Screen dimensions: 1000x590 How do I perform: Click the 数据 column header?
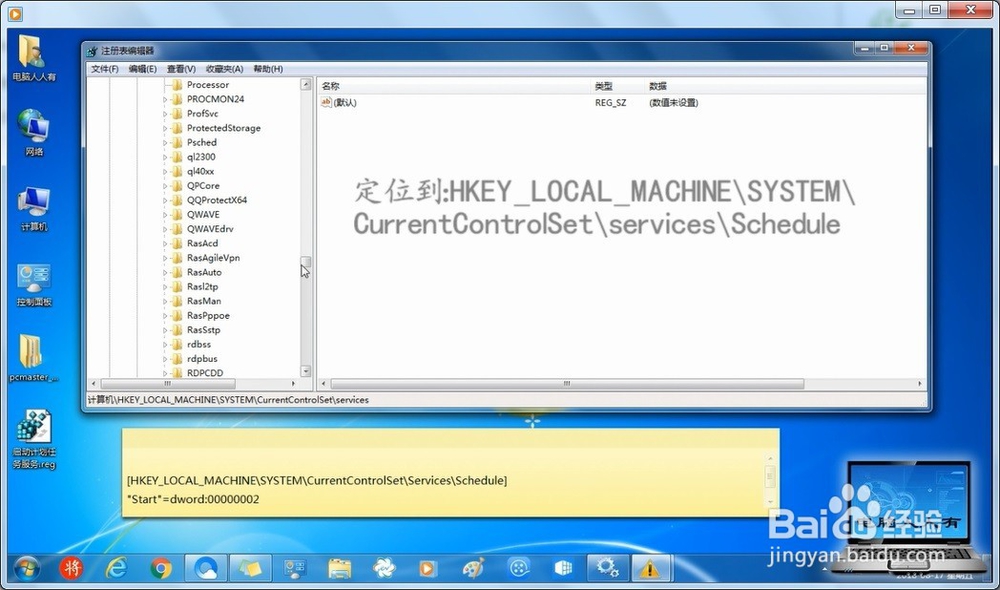(x=784, y=86)
